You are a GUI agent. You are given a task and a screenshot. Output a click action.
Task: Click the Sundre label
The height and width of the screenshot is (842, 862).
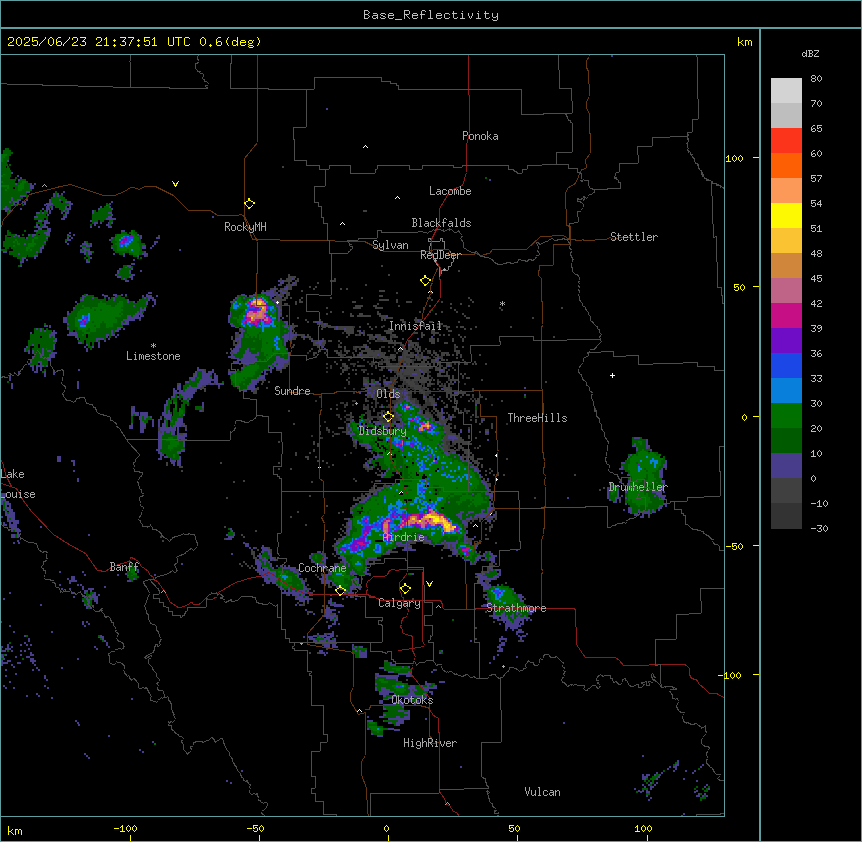[292, 391]
